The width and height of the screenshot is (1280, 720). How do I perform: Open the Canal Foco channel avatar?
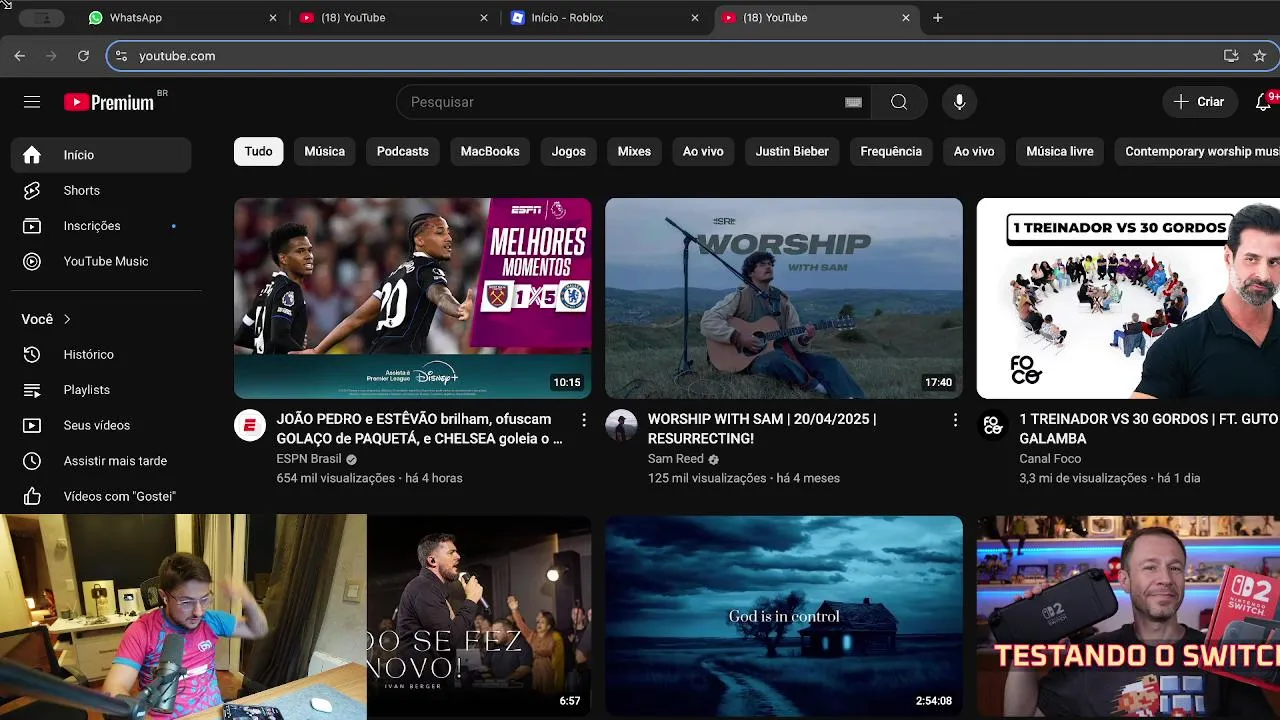(x=993, y=426)
